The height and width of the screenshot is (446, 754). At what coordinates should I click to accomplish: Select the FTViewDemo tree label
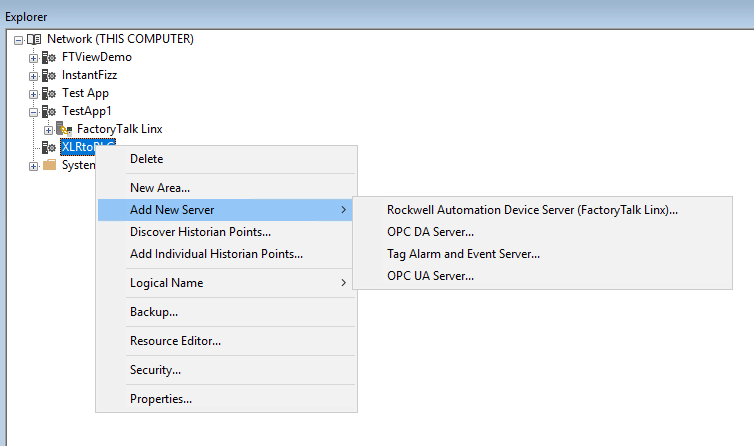(97, 57)
